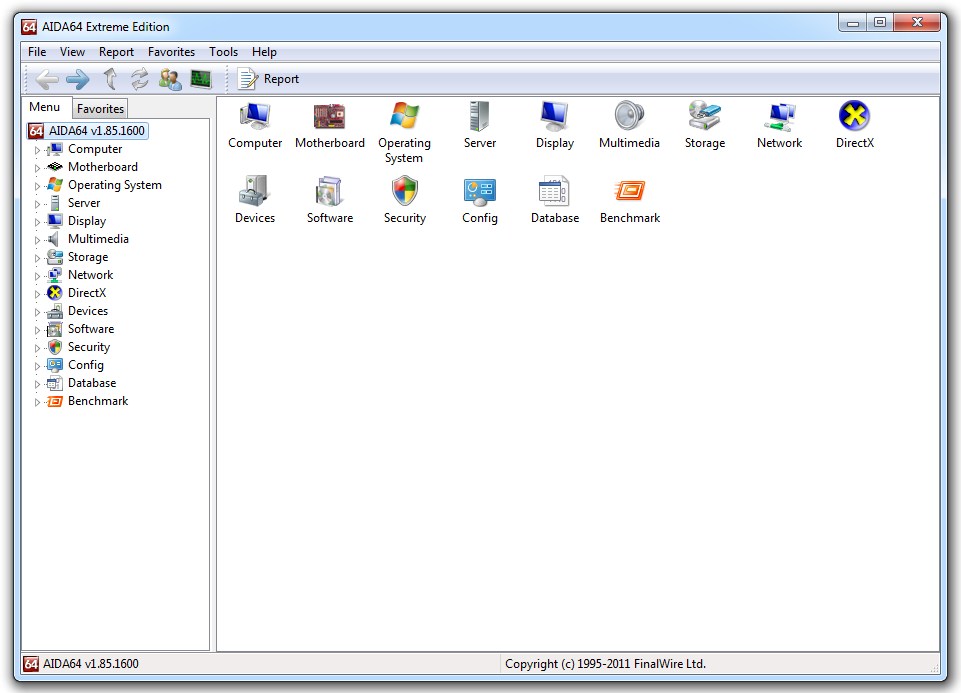Expand the Server tree node arrow

(37, 204)
